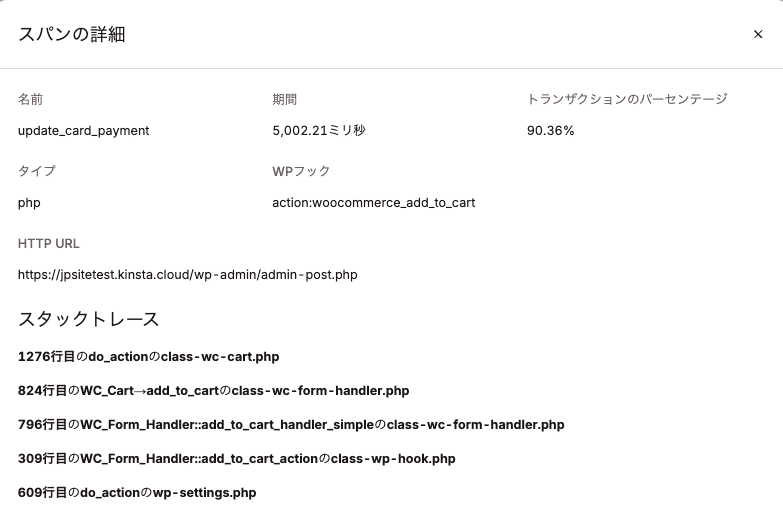
Task: Click the jpsitetest.kinsta.cloud admin-post.php URL
Action: click(188, 274)
